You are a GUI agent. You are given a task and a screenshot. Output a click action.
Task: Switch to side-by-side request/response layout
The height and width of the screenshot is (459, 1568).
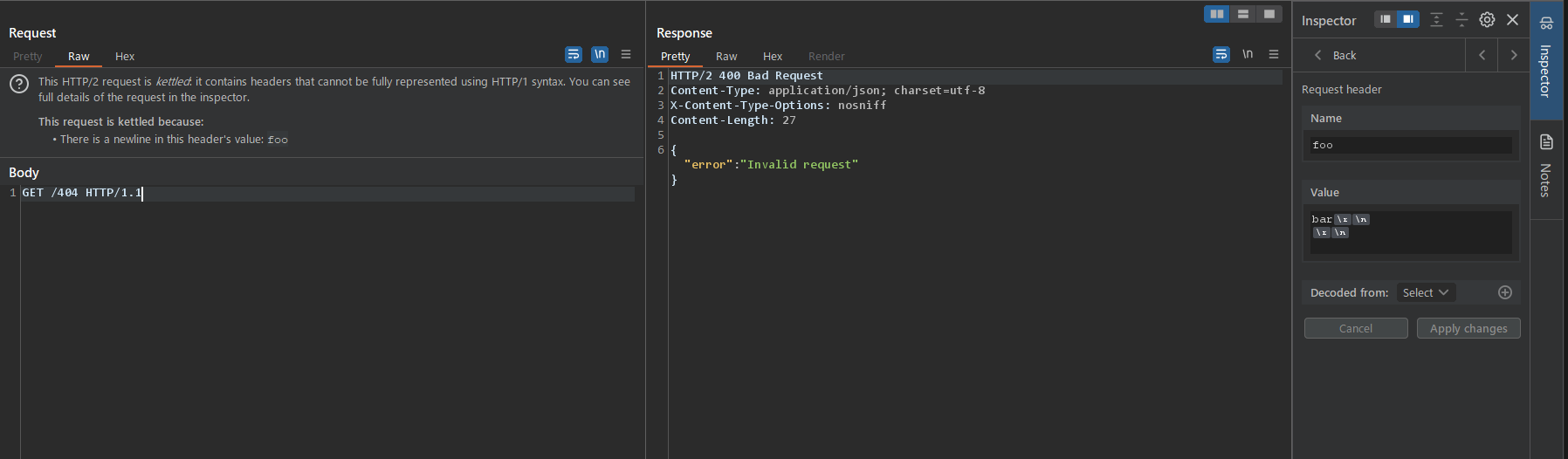coord(1217,14)
